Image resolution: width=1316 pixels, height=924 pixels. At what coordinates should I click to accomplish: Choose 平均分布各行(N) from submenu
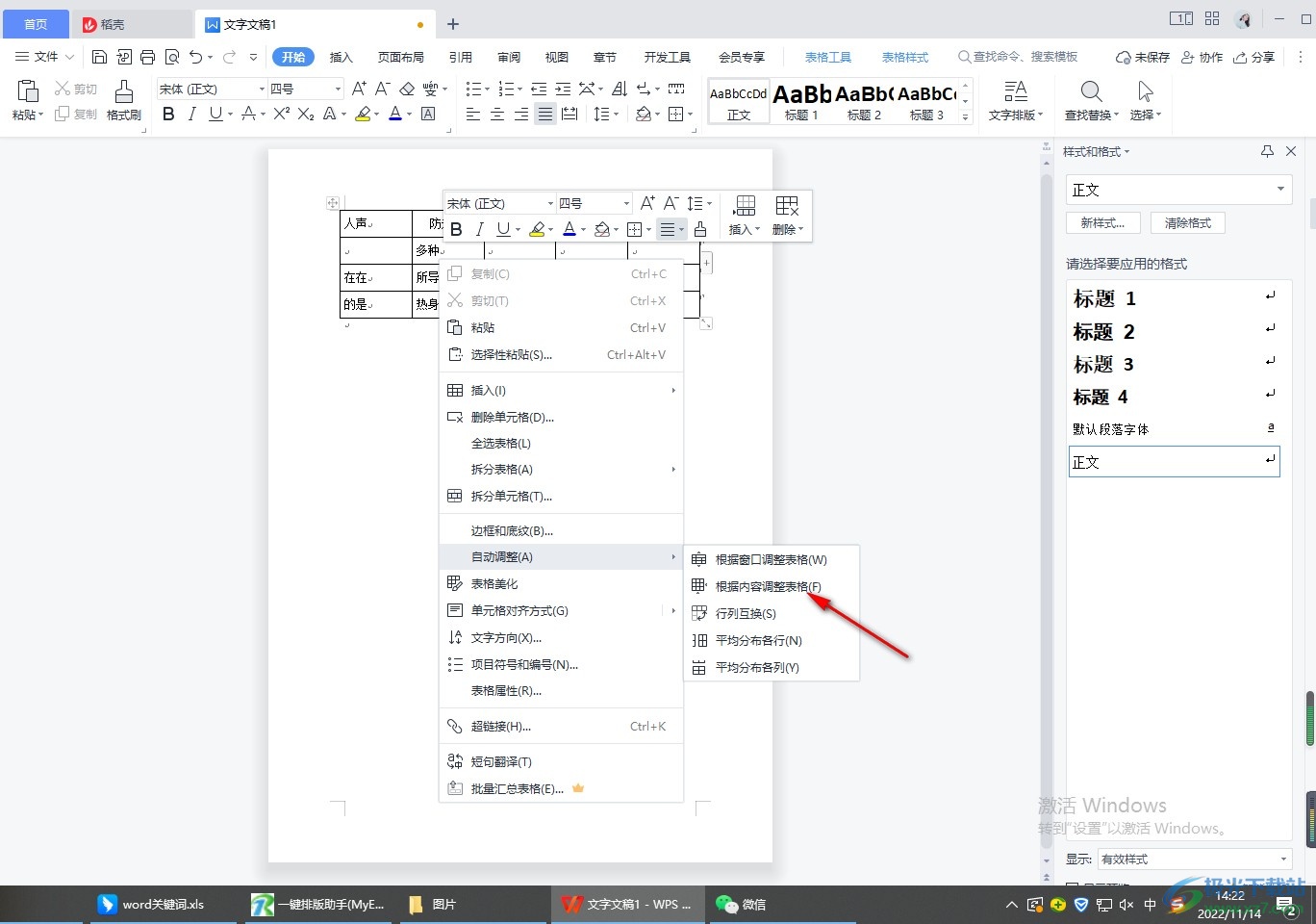click(x=771, y=640)
